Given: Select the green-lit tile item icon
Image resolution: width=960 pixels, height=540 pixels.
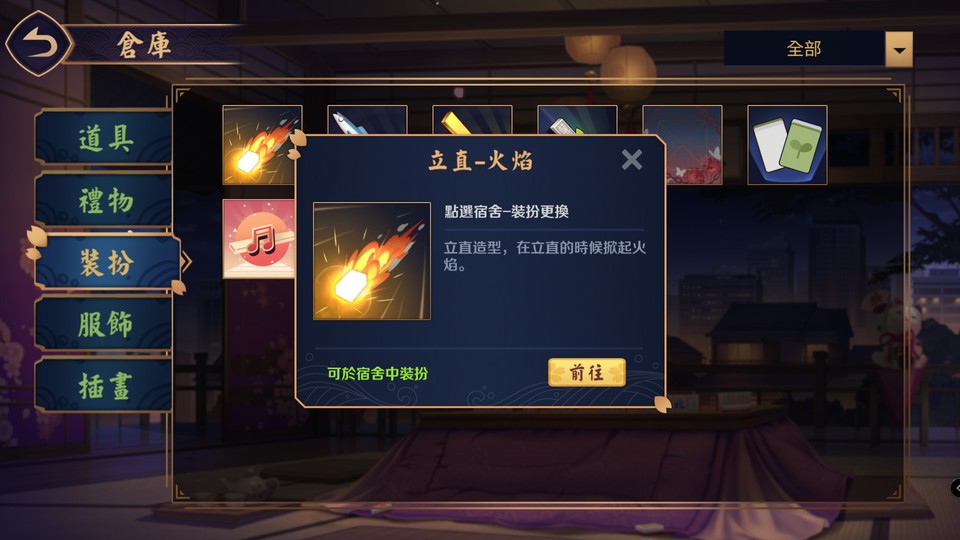Looking at the screenshot, I should pos(577,119).
